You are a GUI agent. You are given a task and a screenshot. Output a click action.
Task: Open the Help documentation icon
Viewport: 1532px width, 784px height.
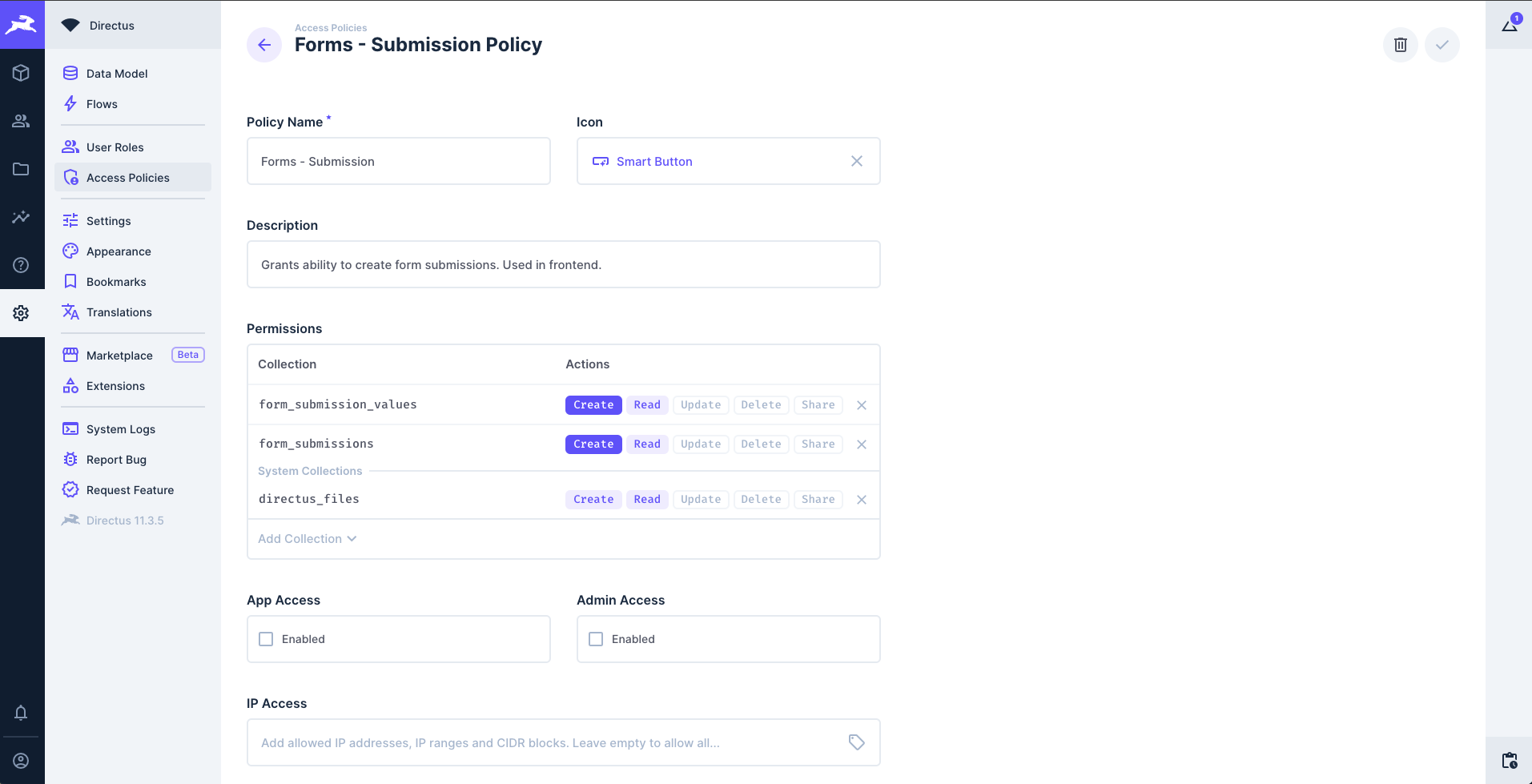[x=21, y=265]
